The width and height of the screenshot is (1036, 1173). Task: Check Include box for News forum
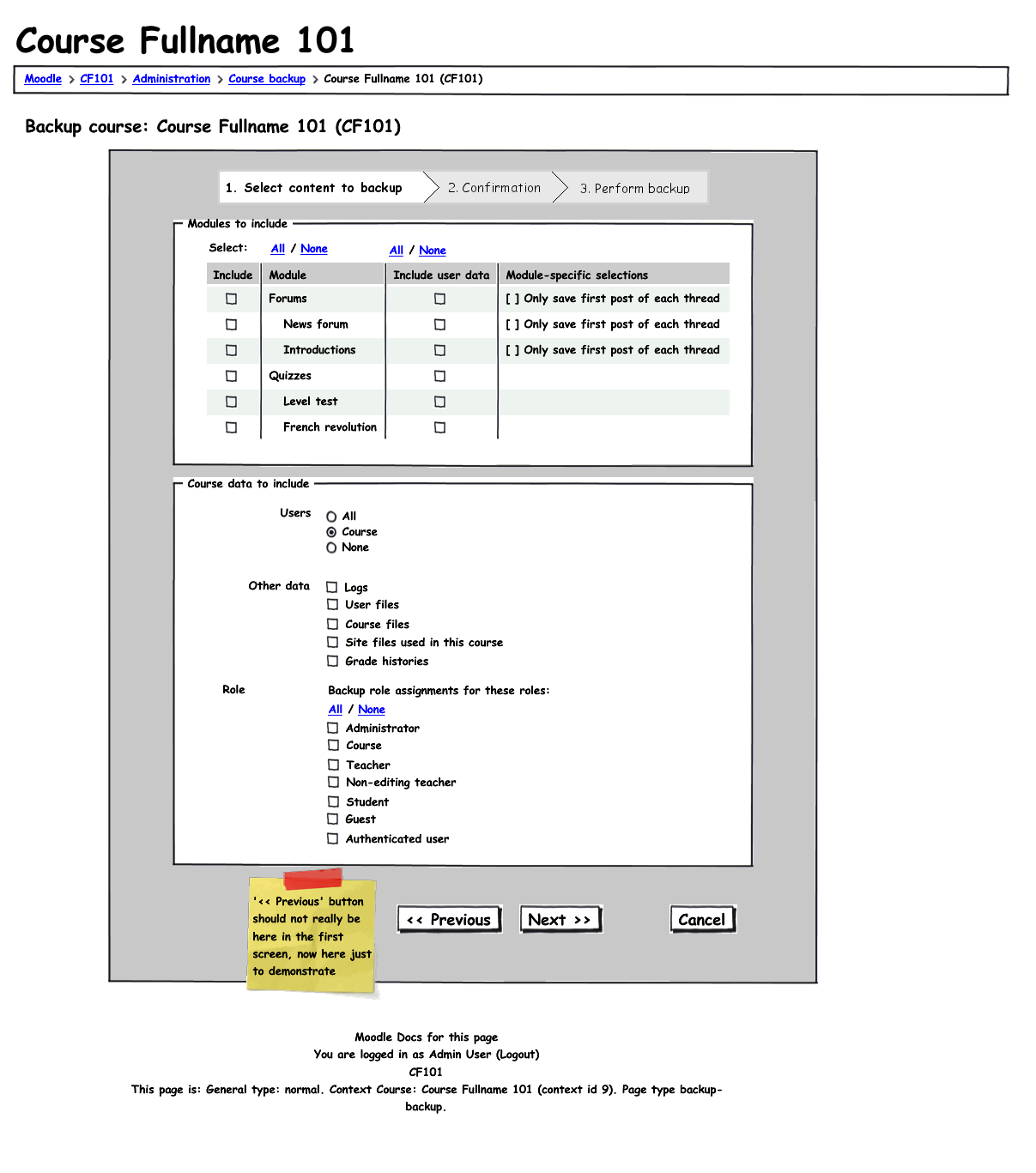click(x=231, y=324)
